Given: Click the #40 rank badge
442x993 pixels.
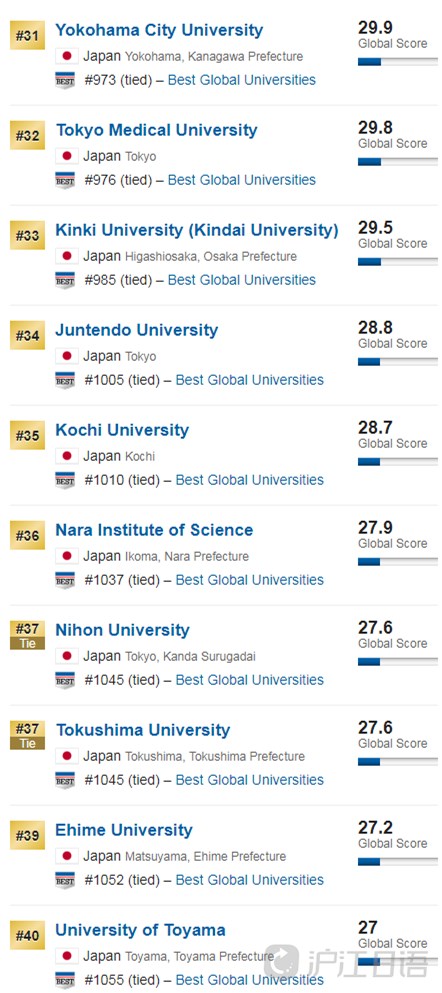Looking at the screenshot, I should point(27,935).
